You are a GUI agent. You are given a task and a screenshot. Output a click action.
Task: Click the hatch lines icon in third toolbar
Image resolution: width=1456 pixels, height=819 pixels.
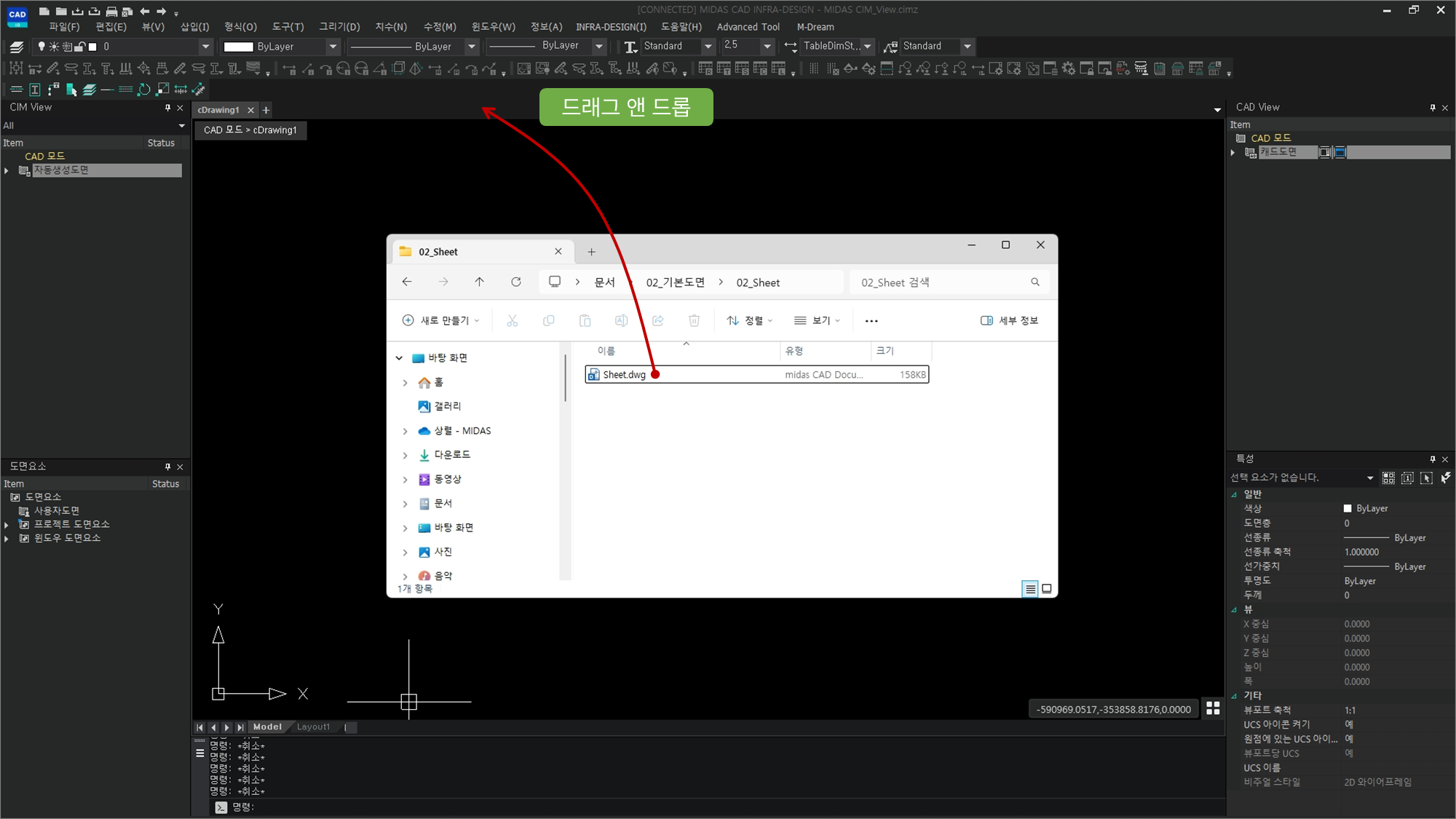tap(126, 90)
